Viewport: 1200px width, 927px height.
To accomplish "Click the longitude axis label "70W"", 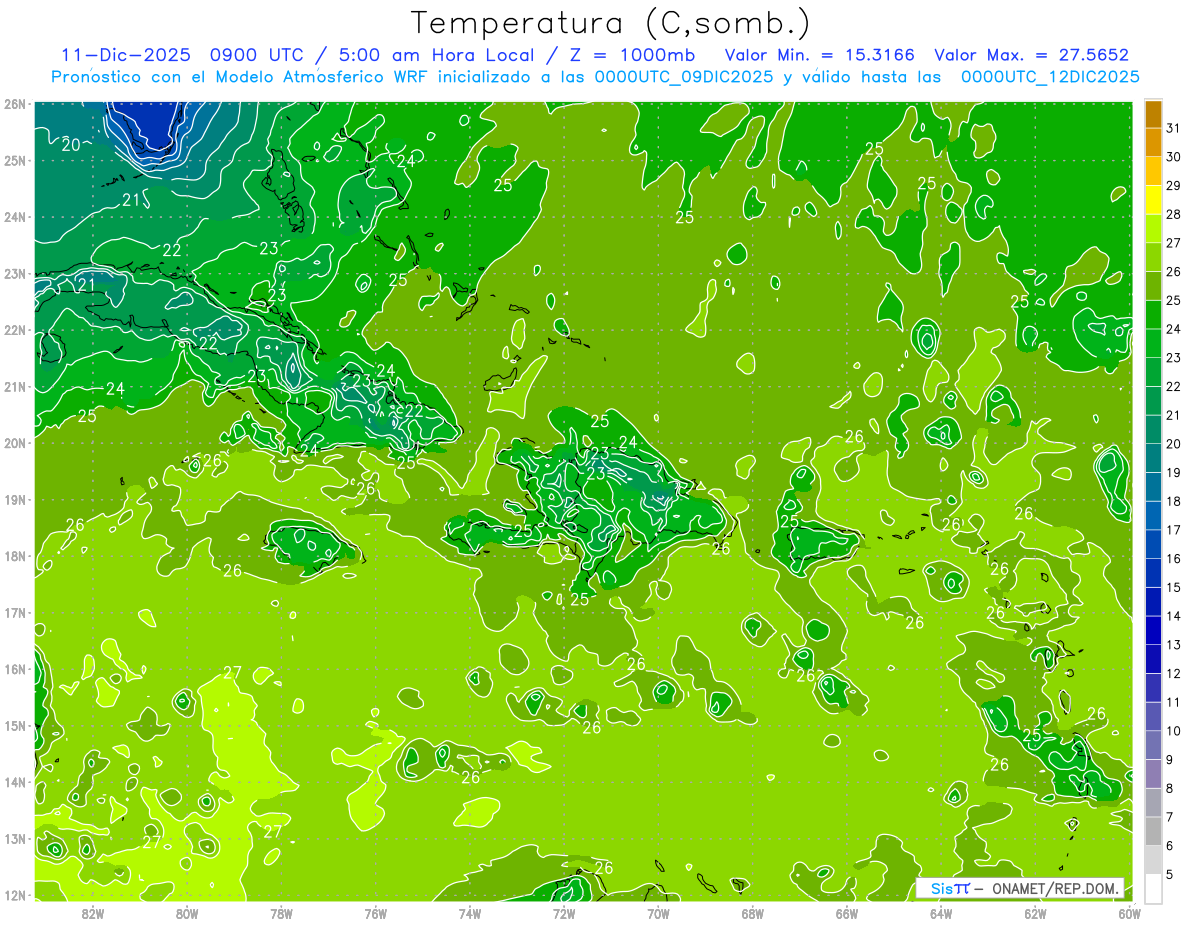I will [x=658, y=913].
